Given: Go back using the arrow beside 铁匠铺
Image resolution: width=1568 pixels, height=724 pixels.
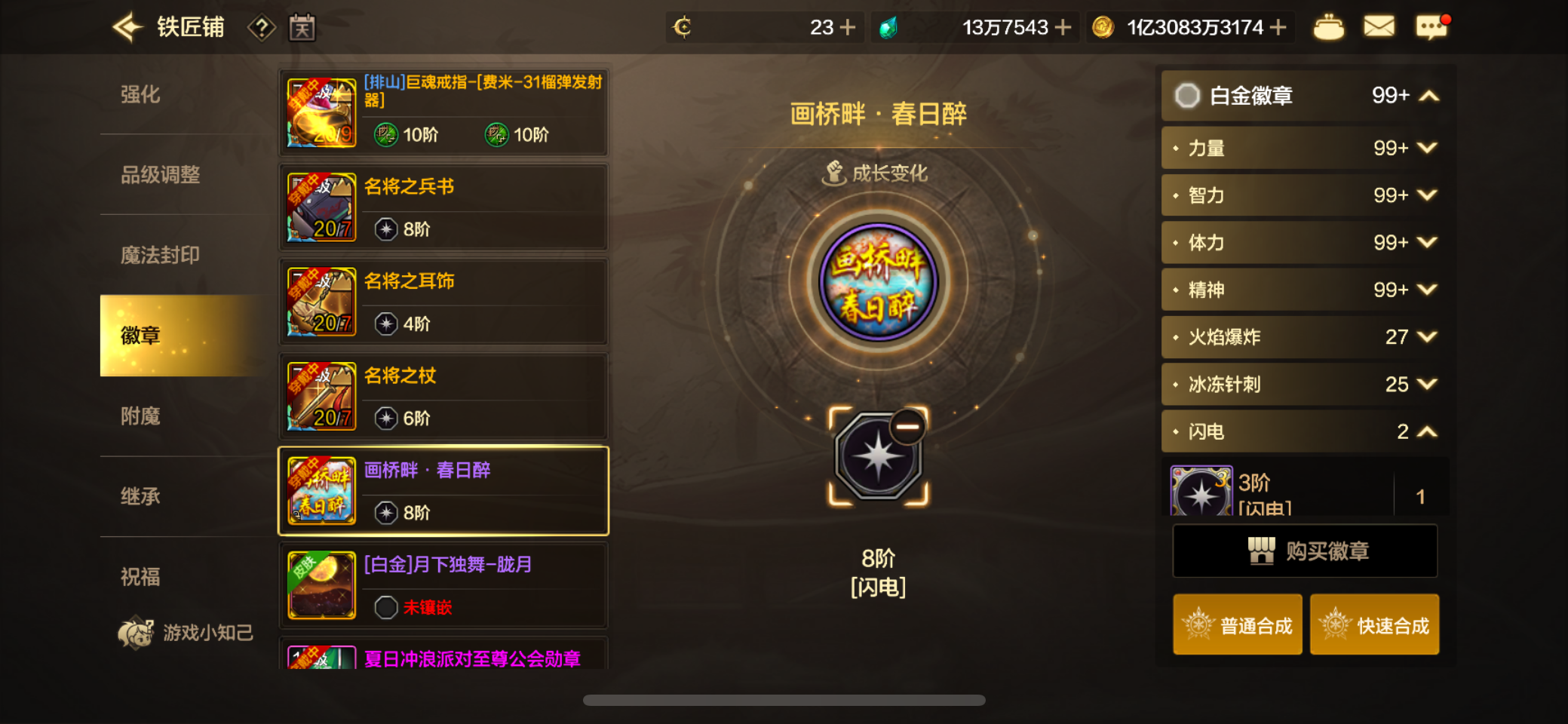Looking at the screenshot, I should (127, 28).
